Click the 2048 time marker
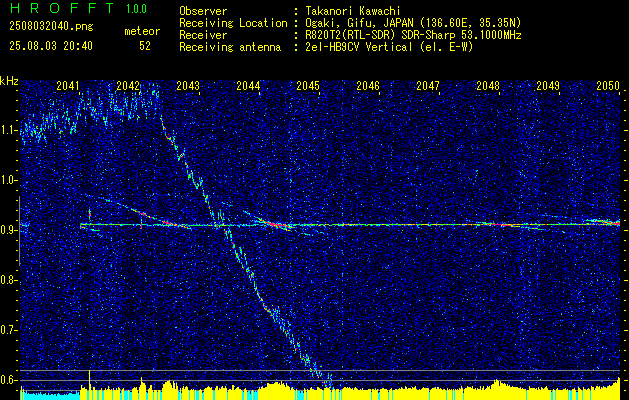Screen dimensions: 629x400 (488, 85)
